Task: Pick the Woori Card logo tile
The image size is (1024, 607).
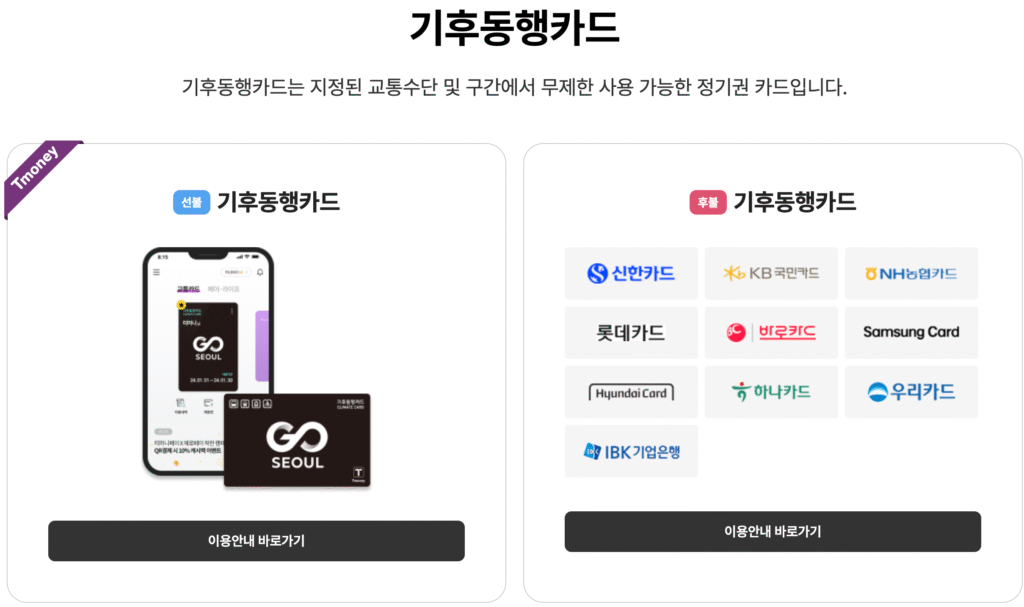Action: [x=911, y=392]
